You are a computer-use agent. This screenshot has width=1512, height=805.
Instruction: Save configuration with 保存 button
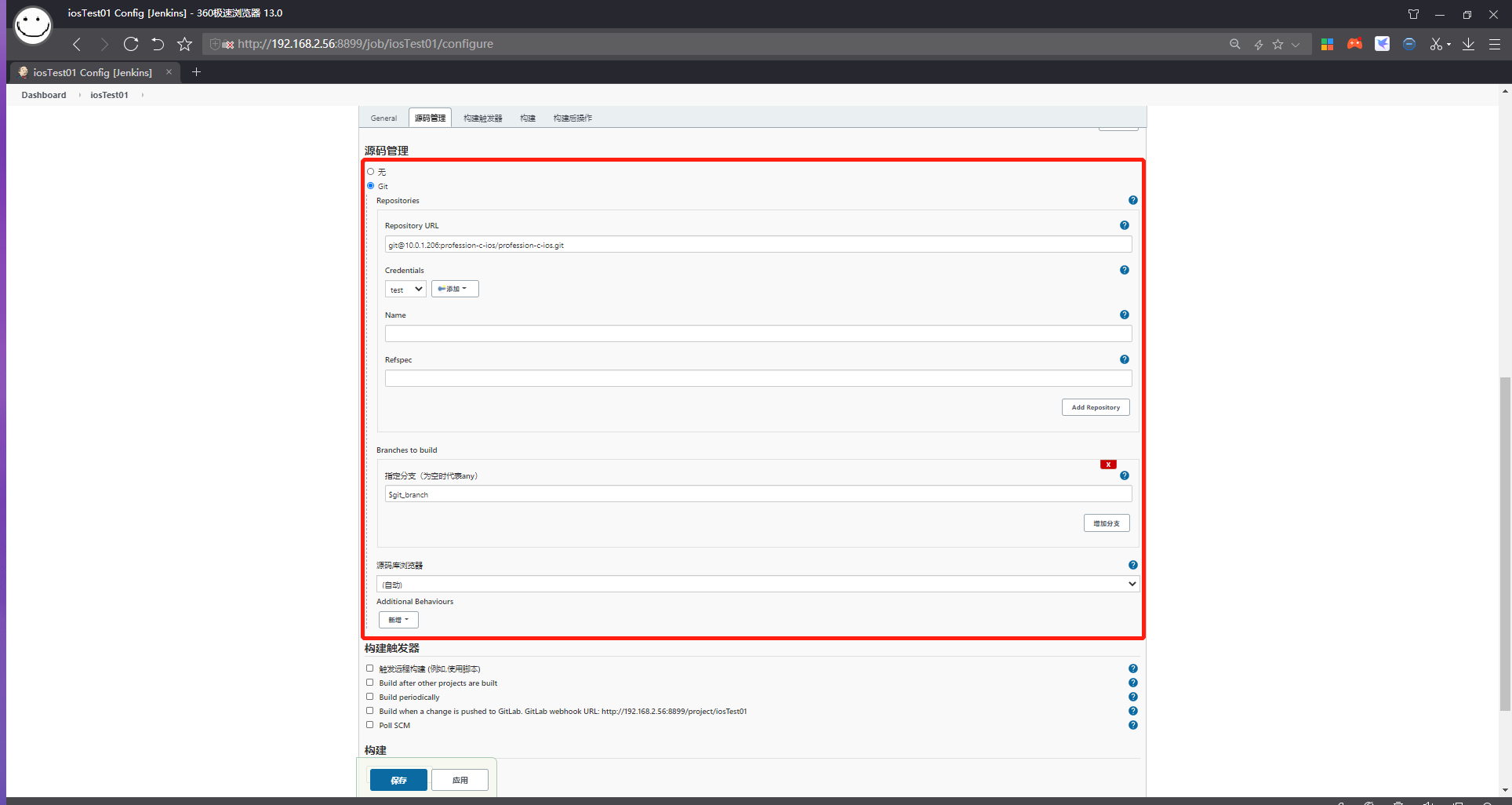point(398,780)
